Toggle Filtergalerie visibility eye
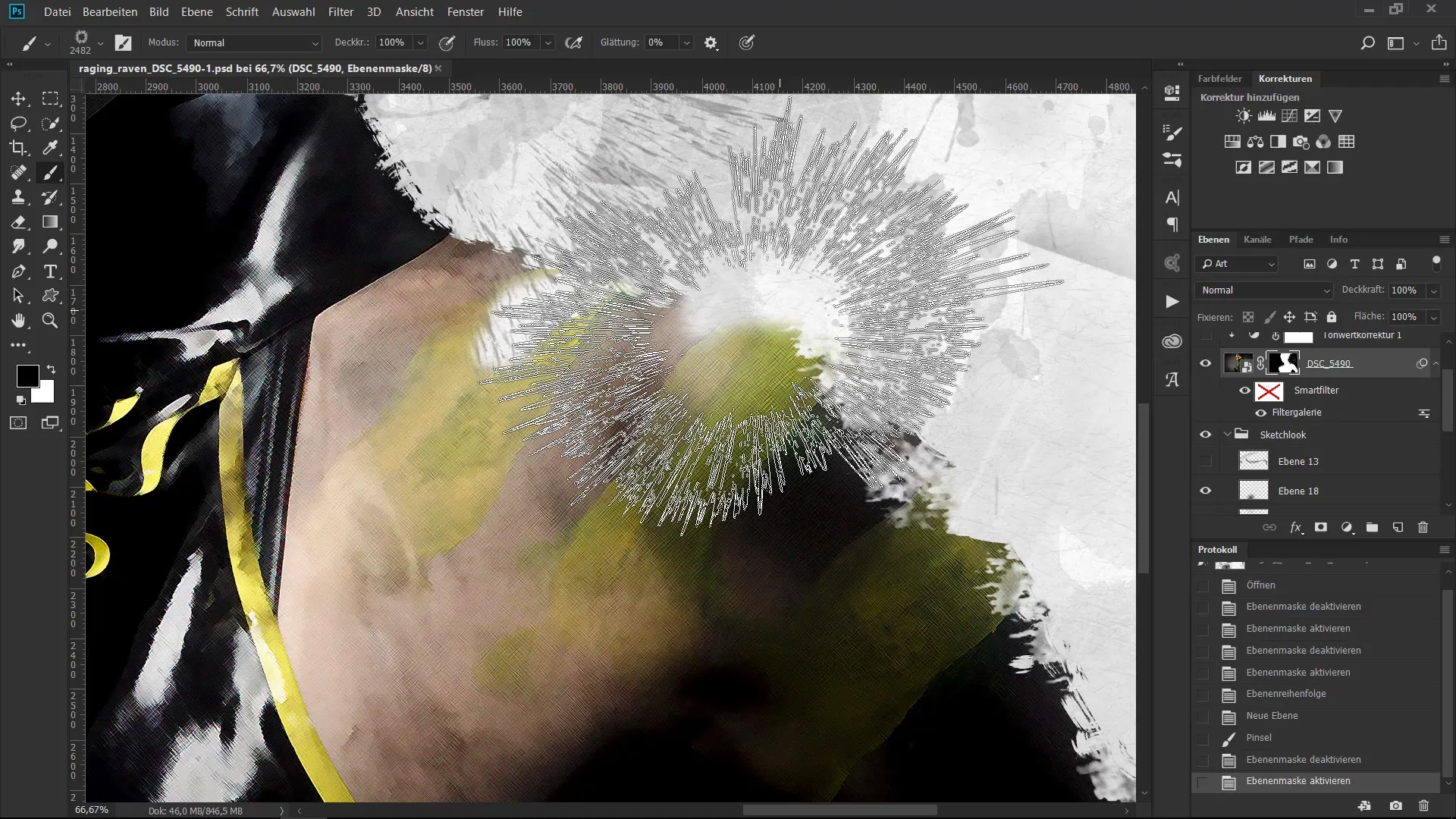The height and width of the screenshot is (819, 1456). coord(1260,413)
